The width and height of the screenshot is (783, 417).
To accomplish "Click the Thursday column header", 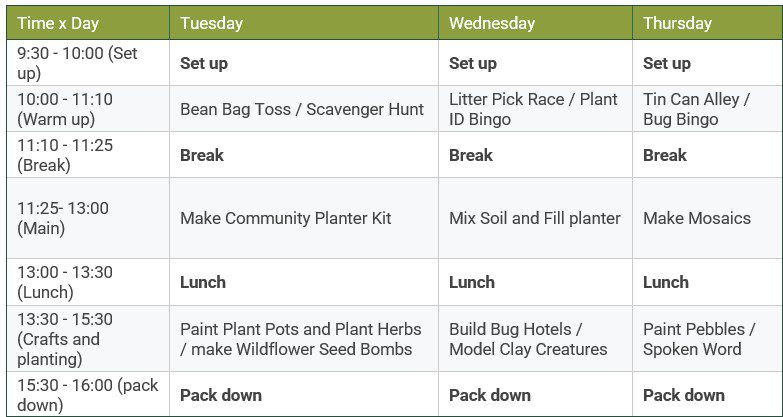I will (x=677, y=23).
